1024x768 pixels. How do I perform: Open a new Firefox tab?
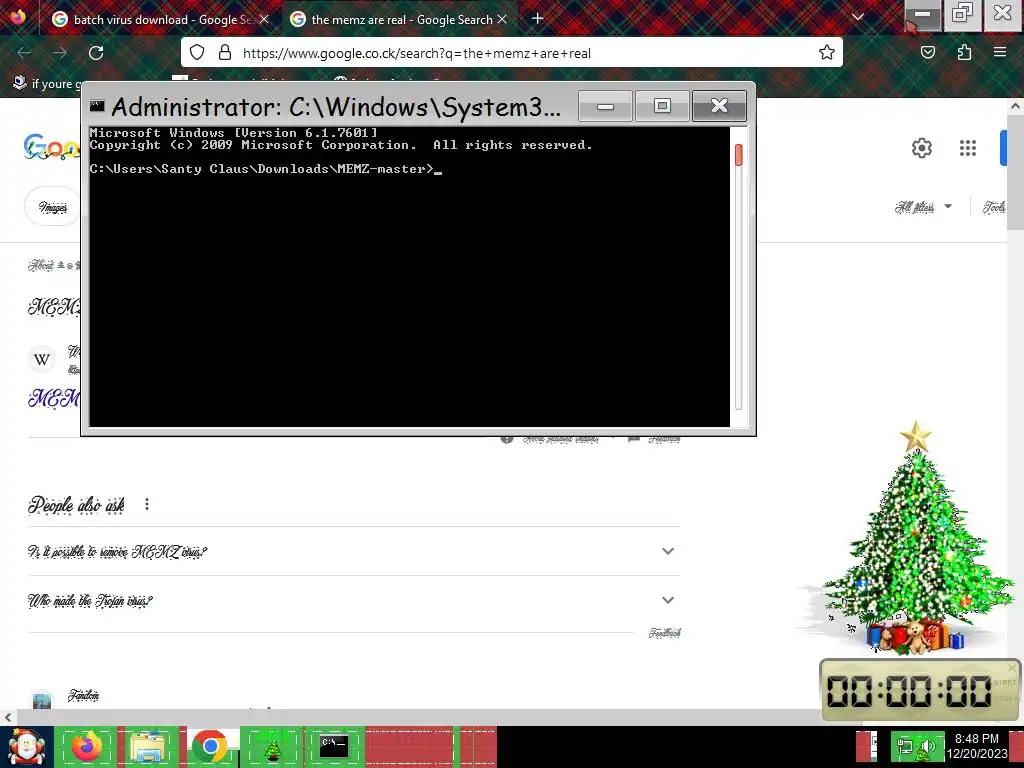tap(537, 19)
